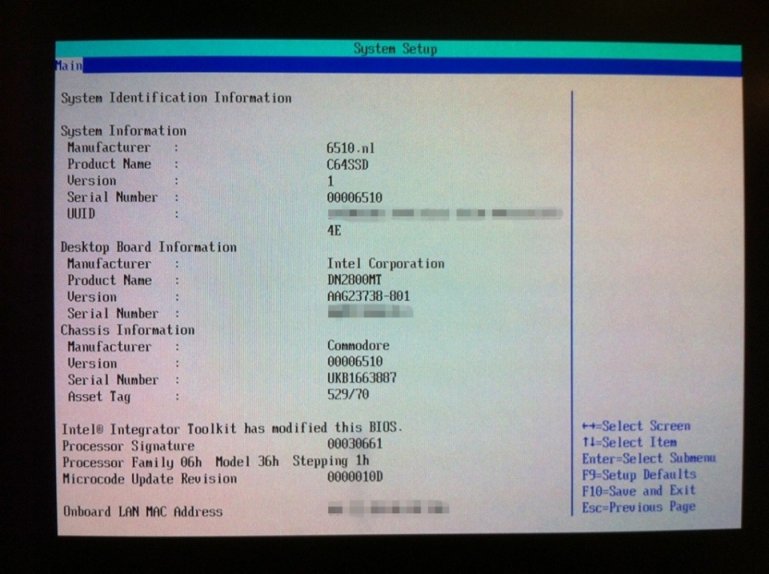Screen dimensions: 769x574
Task: Click the Processor Signature value 00030661
Action: click(354, 444)
